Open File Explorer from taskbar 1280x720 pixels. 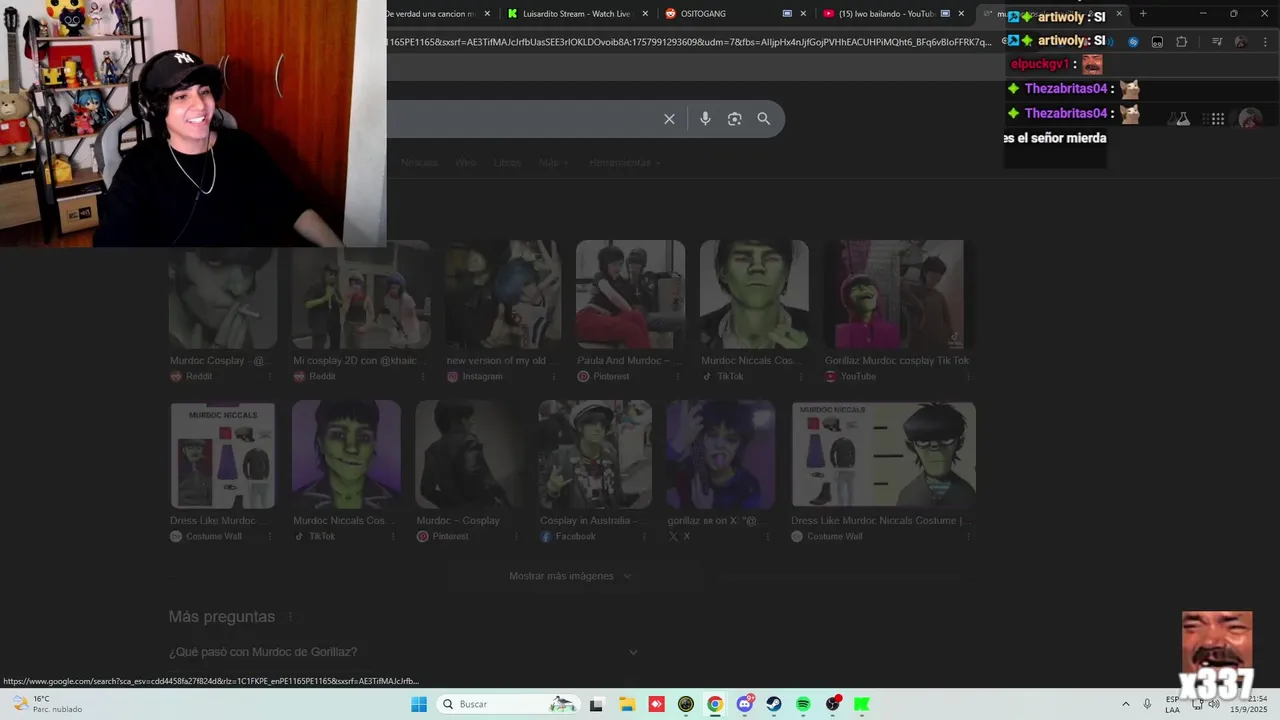(627, 704)
